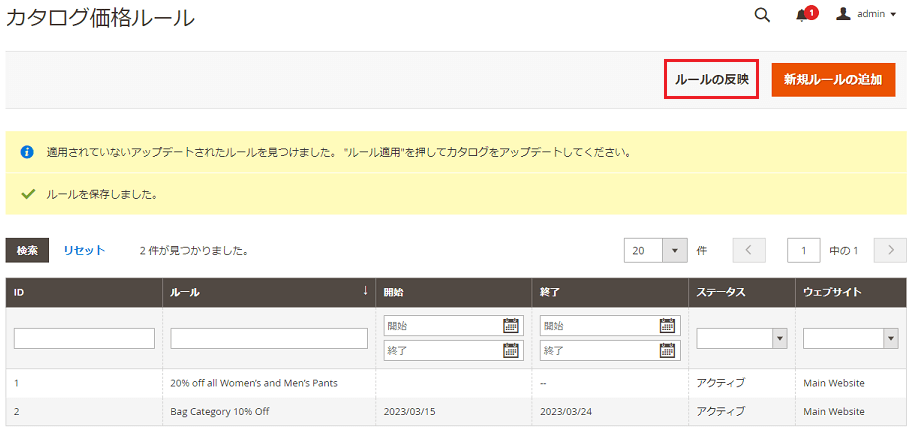Image resolution: width=916 pixels, height=434 pixels.
Task: Open calendar for top start-date 終了 filter
Action: coord(511,350)
